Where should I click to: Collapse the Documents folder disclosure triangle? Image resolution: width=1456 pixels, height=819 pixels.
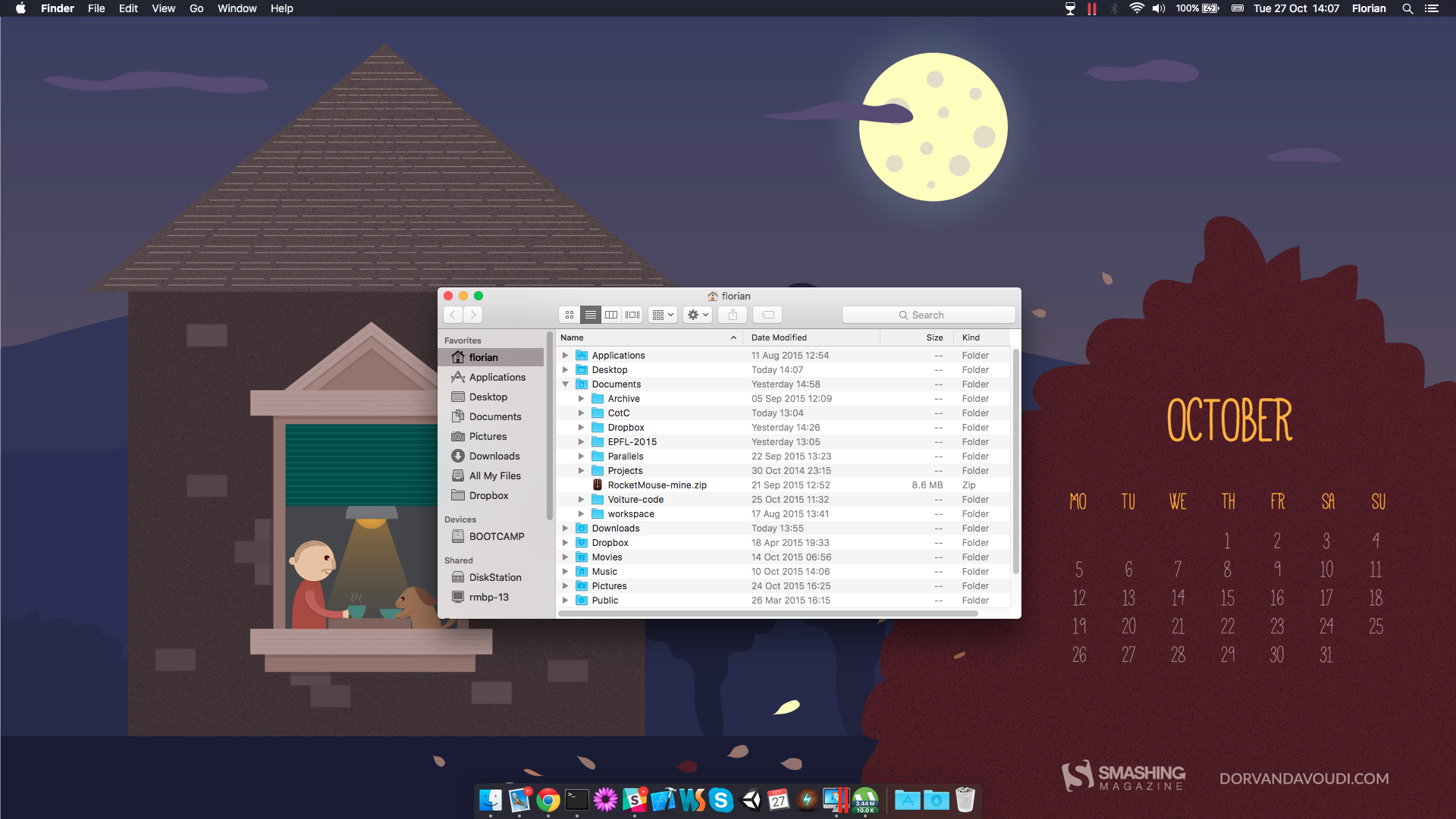pos(565,384)
